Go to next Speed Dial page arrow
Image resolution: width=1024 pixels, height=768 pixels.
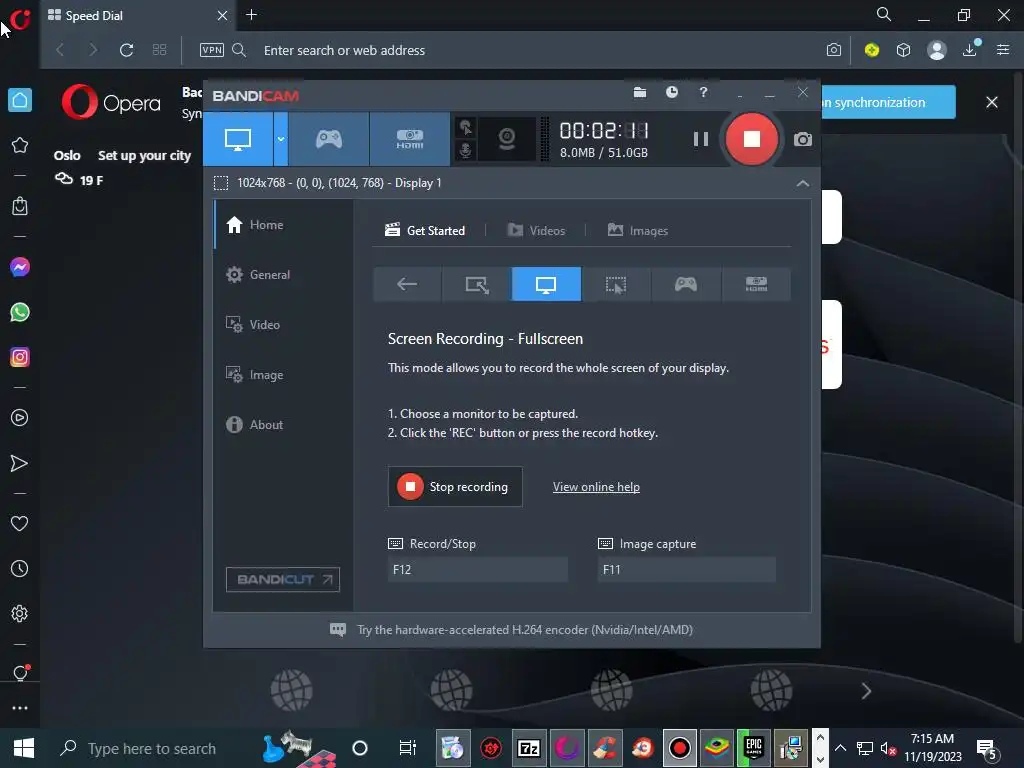866,691
